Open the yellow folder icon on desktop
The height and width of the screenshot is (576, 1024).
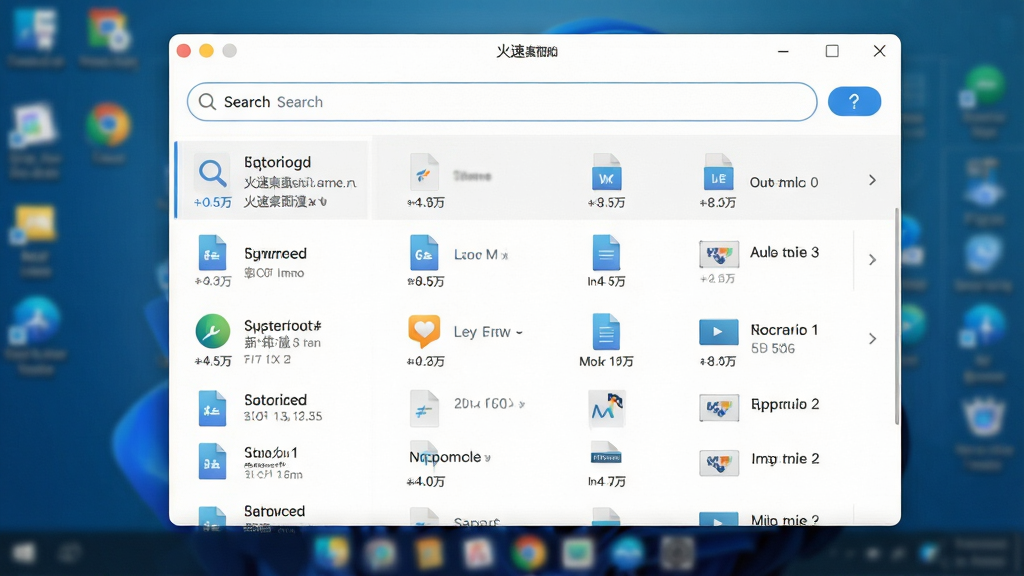(x=35, y=225)
